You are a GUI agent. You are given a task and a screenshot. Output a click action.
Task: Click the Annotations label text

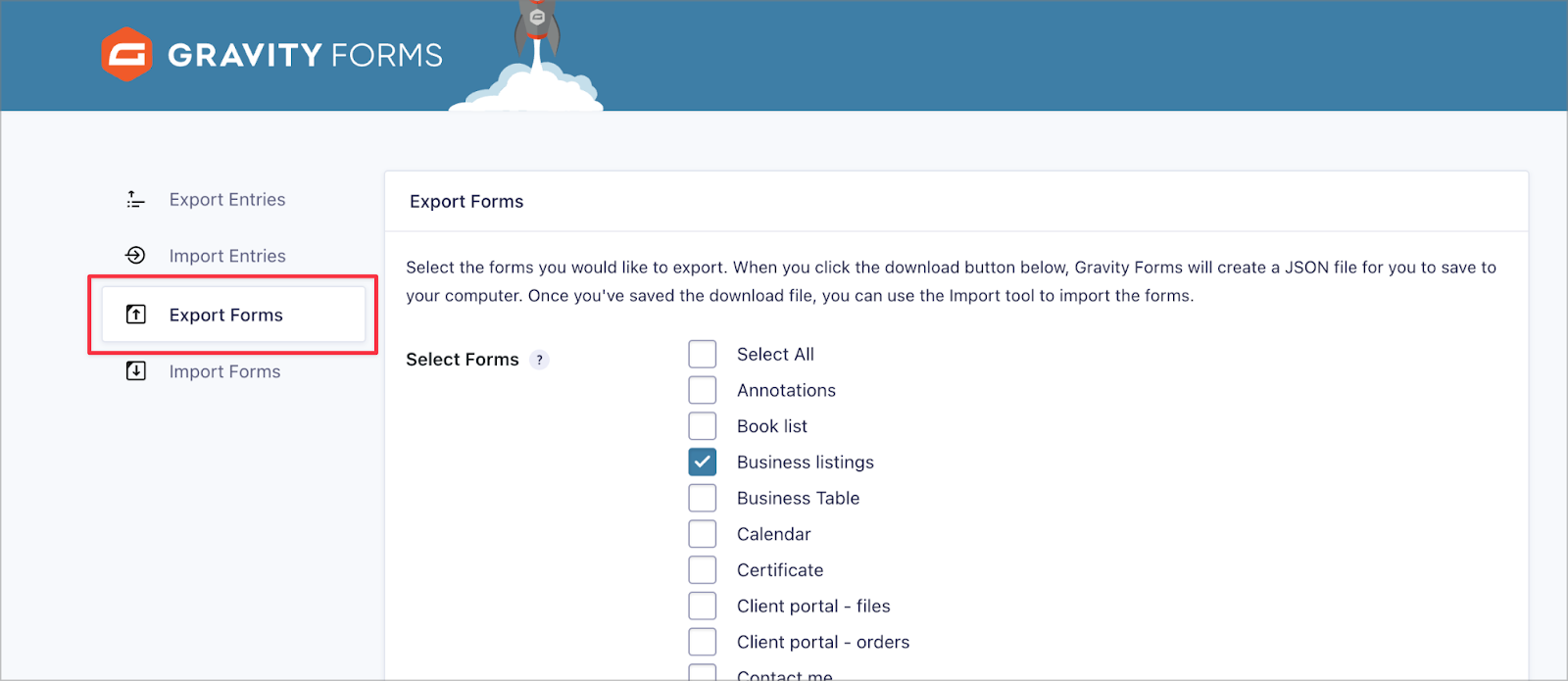tap(786, 390)
